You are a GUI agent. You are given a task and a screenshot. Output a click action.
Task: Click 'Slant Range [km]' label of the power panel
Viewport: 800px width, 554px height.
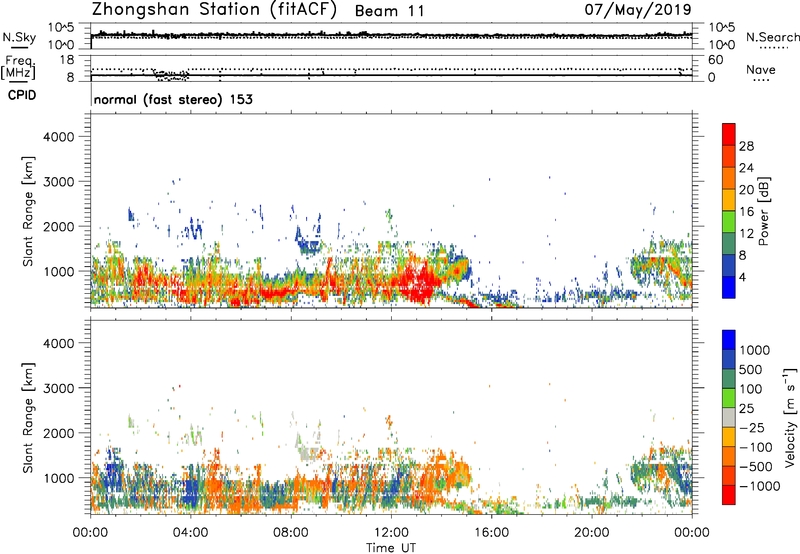click(x=28, y=211)
